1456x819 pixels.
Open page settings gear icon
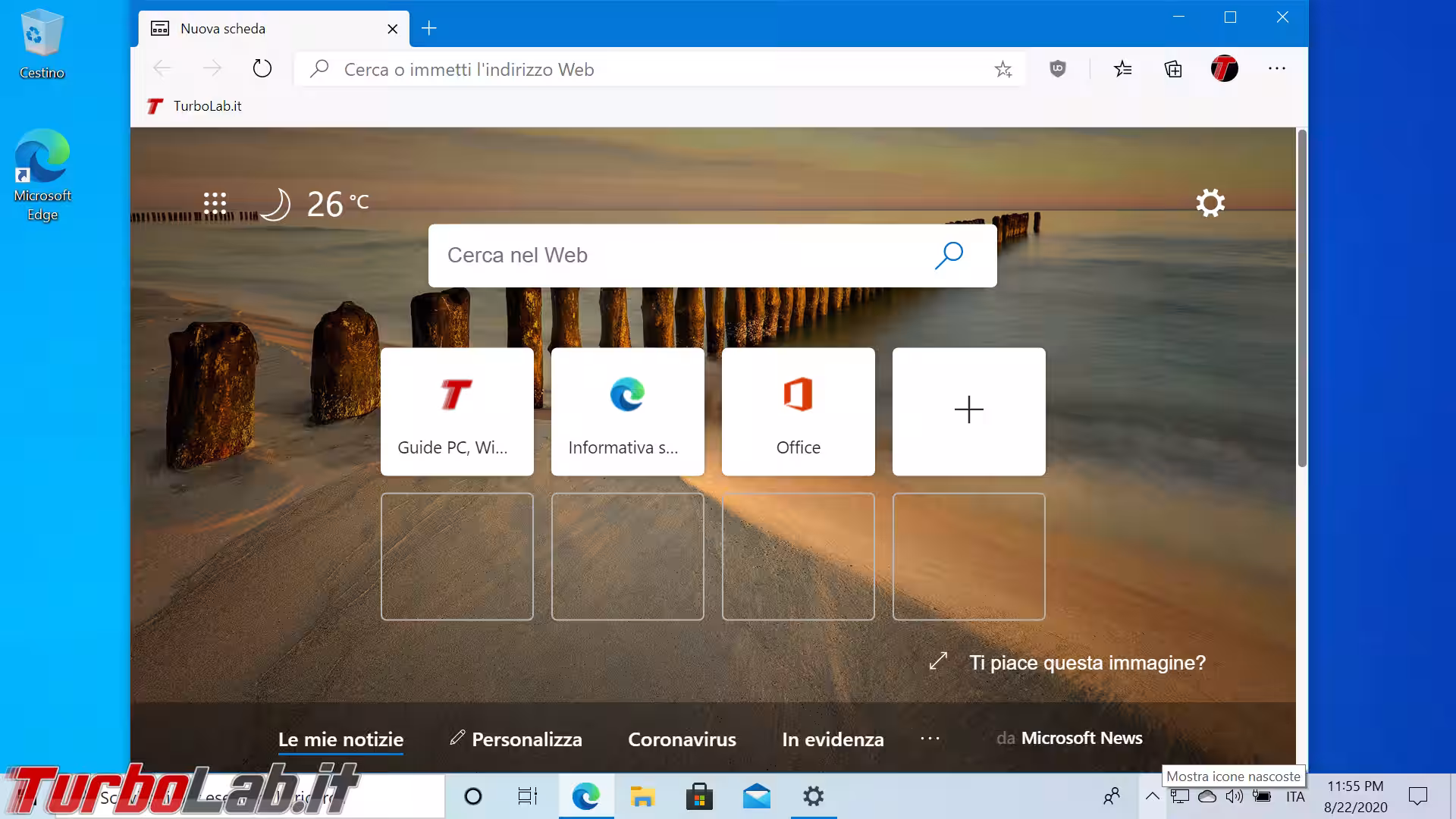[x=1210, y=203]
